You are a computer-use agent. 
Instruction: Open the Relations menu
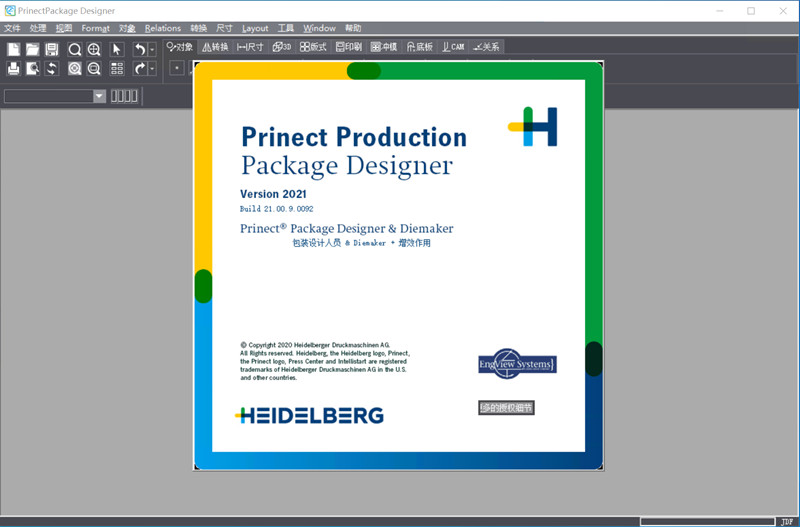coord(163,28)
